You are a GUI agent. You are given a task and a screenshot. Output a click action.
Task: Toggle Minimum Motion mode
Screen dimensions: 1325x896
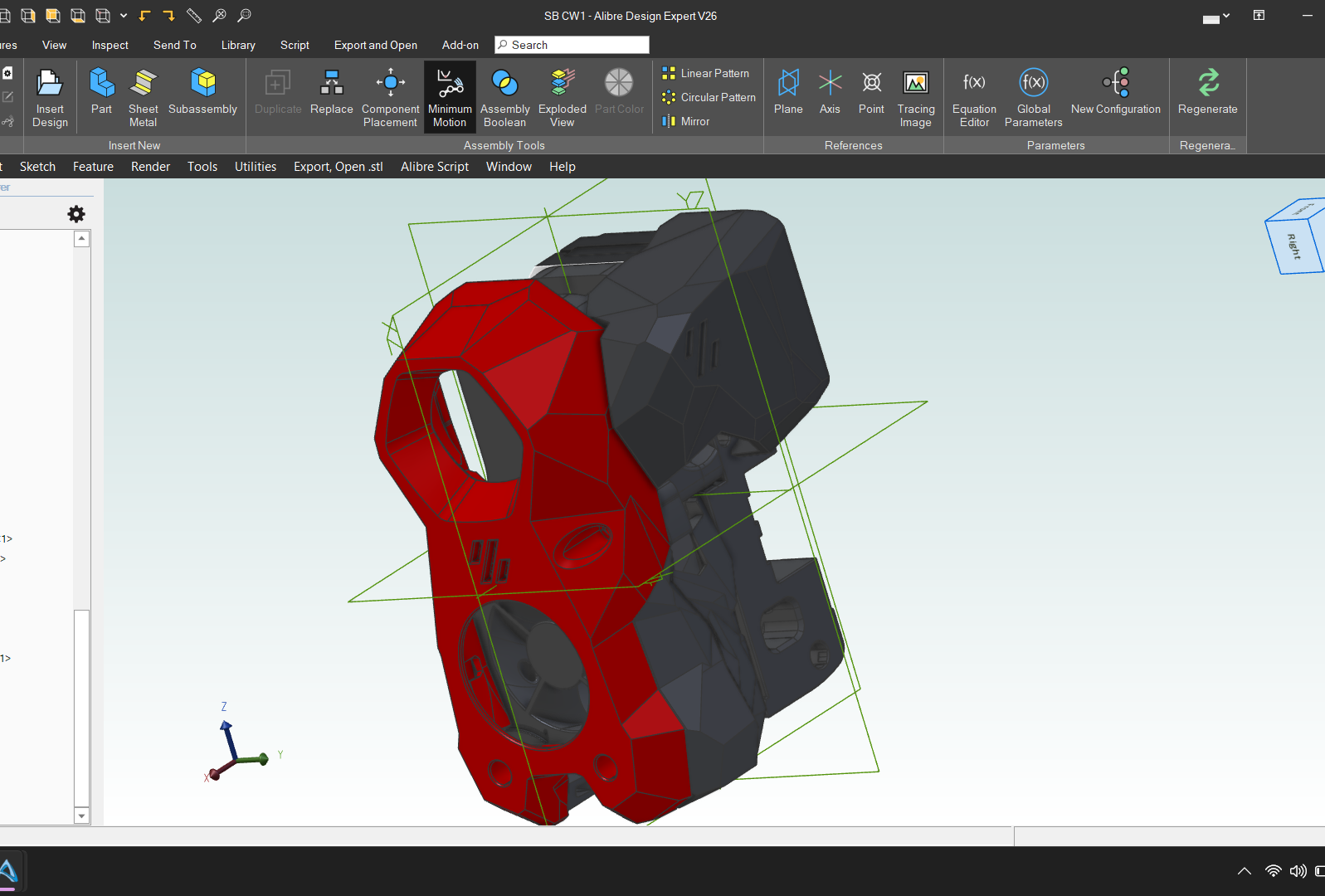[450, 97]
